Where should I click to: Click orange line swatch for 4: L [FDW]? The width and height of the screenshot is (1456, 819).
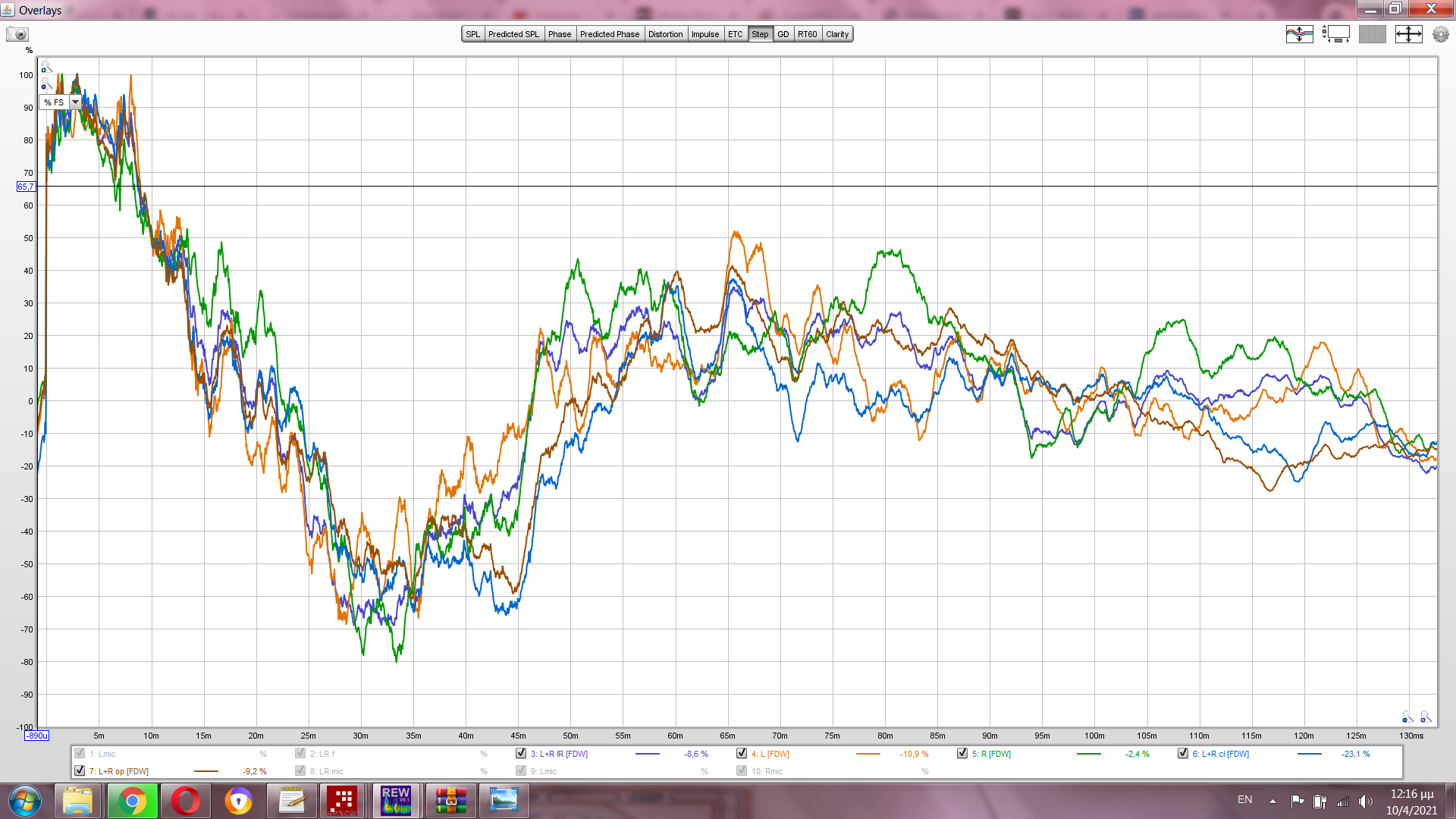pos(868,754)
